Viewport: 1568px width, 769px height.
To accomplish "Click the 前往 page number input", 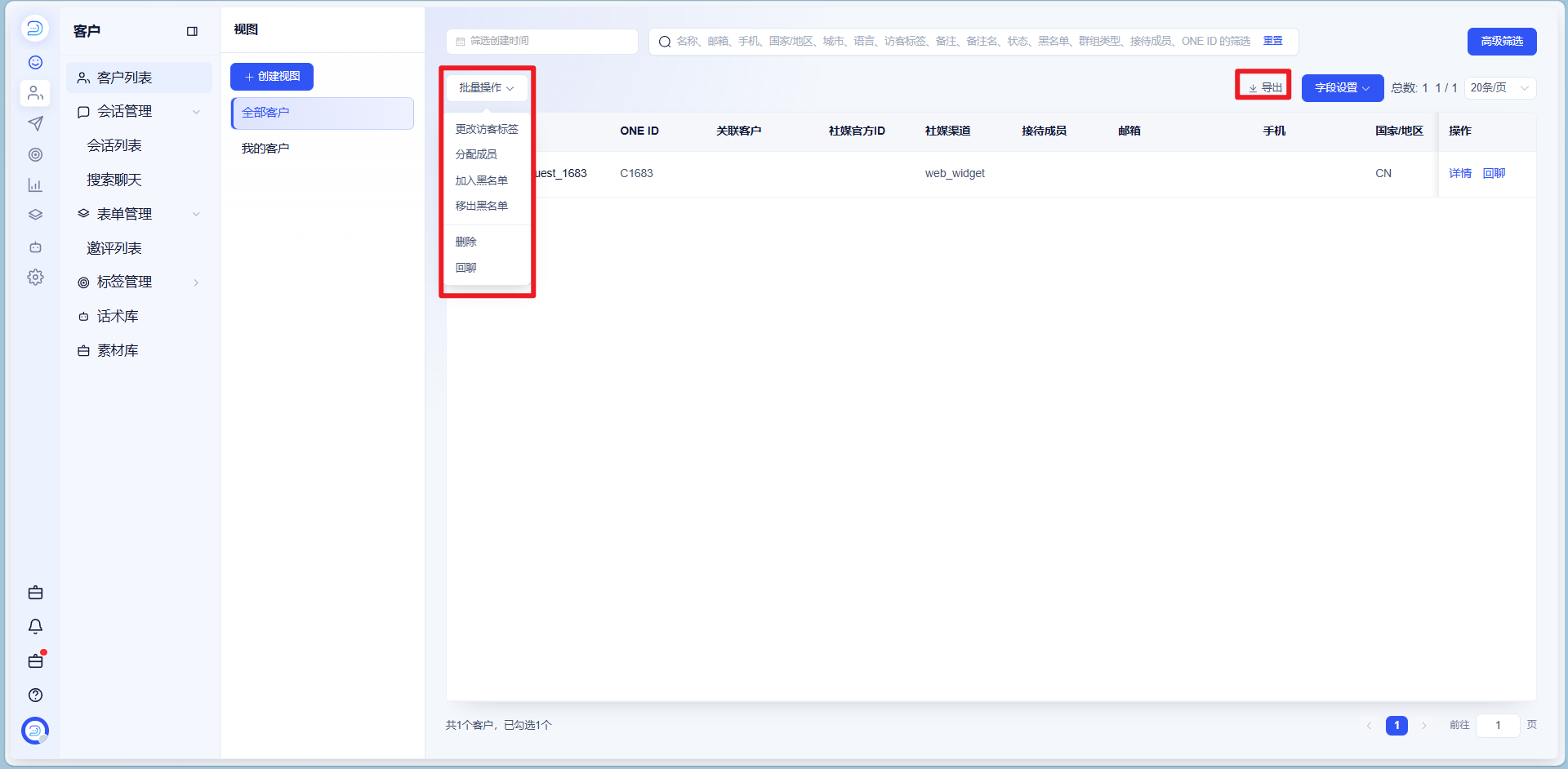I will [x=1498, y=725].
